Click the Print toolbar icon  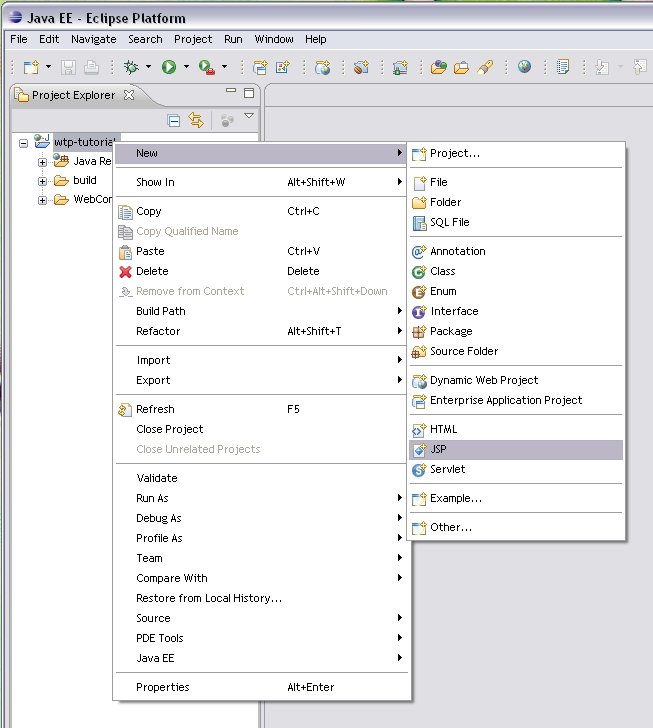(x=91, y=67)
